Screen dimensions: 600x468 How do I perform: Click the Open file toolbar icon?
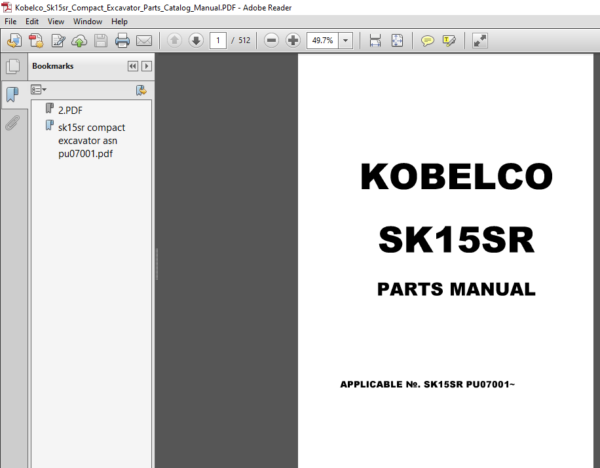tap(15, 41)
